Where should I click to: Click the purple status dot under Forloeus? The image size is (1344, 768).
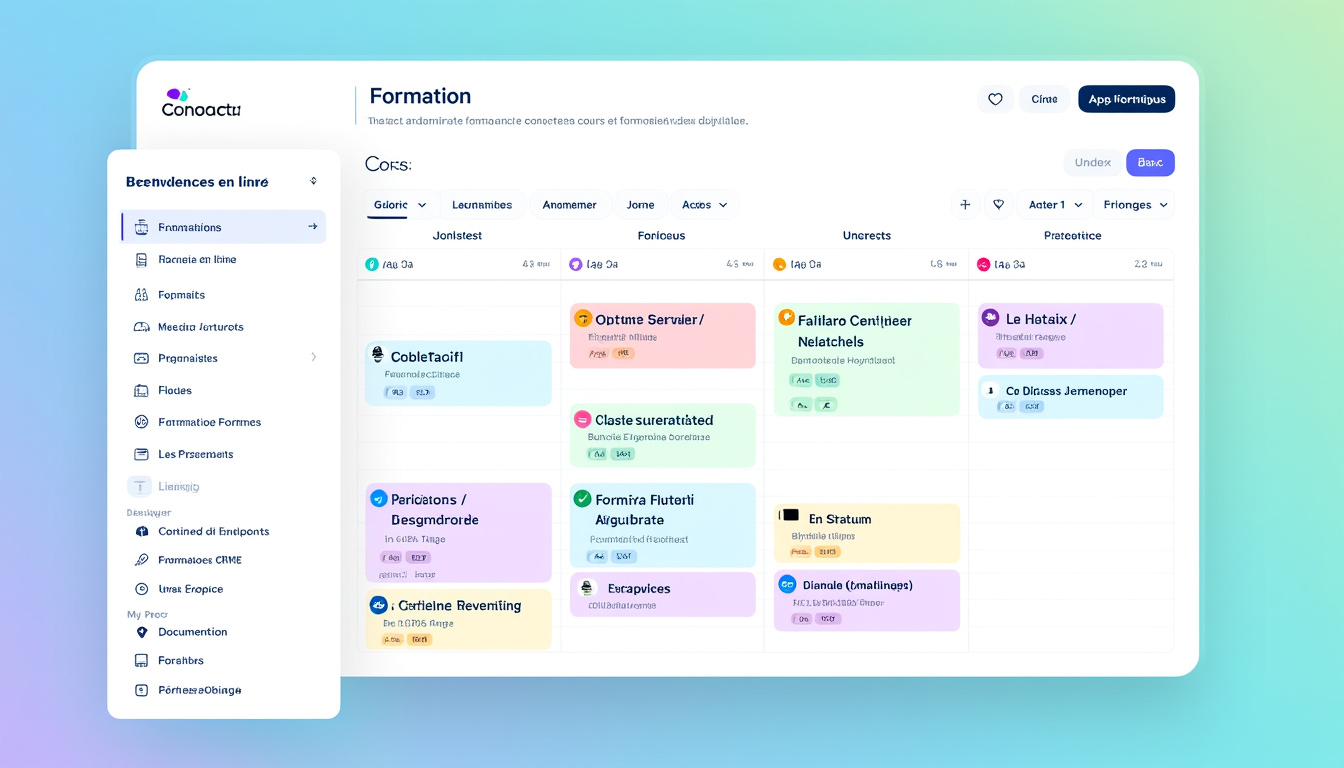(x=575, y=265)
